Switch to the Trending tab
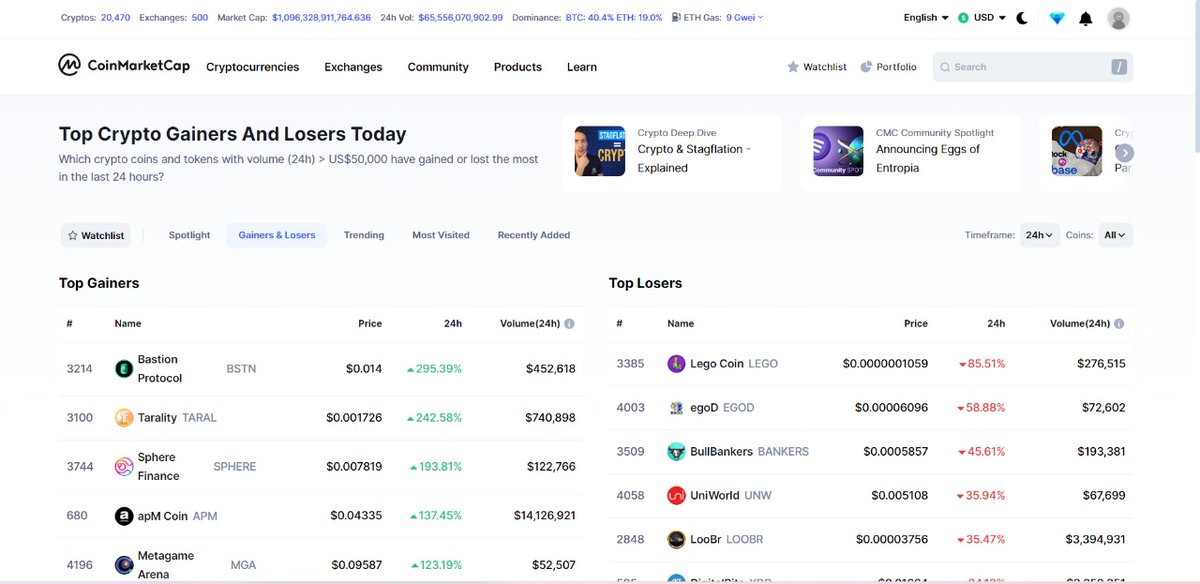This screenshot has height=584, width=1200. click(364, 235)
